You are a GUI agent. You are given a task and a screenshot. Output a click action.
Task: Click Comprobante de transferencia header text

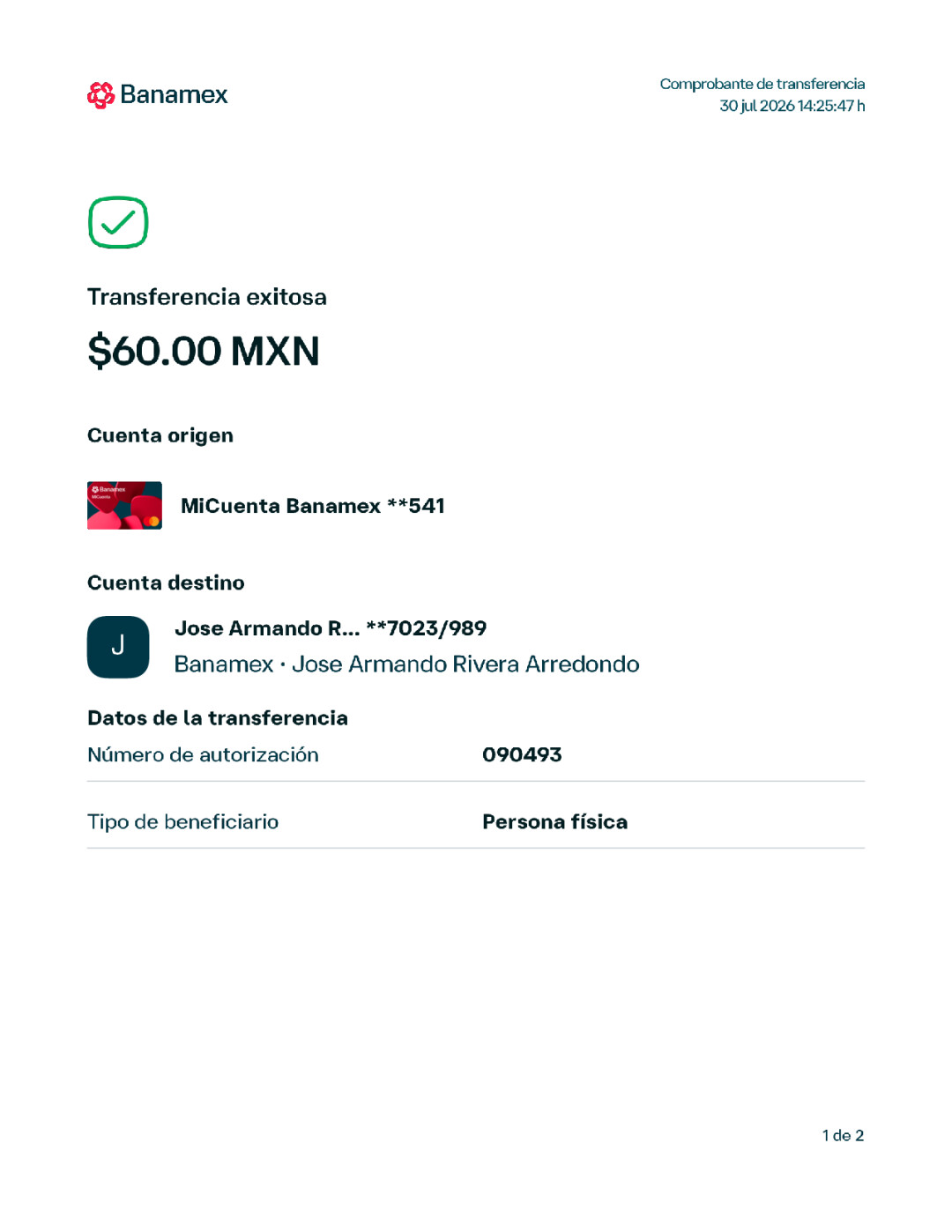(x=762, y=84)
